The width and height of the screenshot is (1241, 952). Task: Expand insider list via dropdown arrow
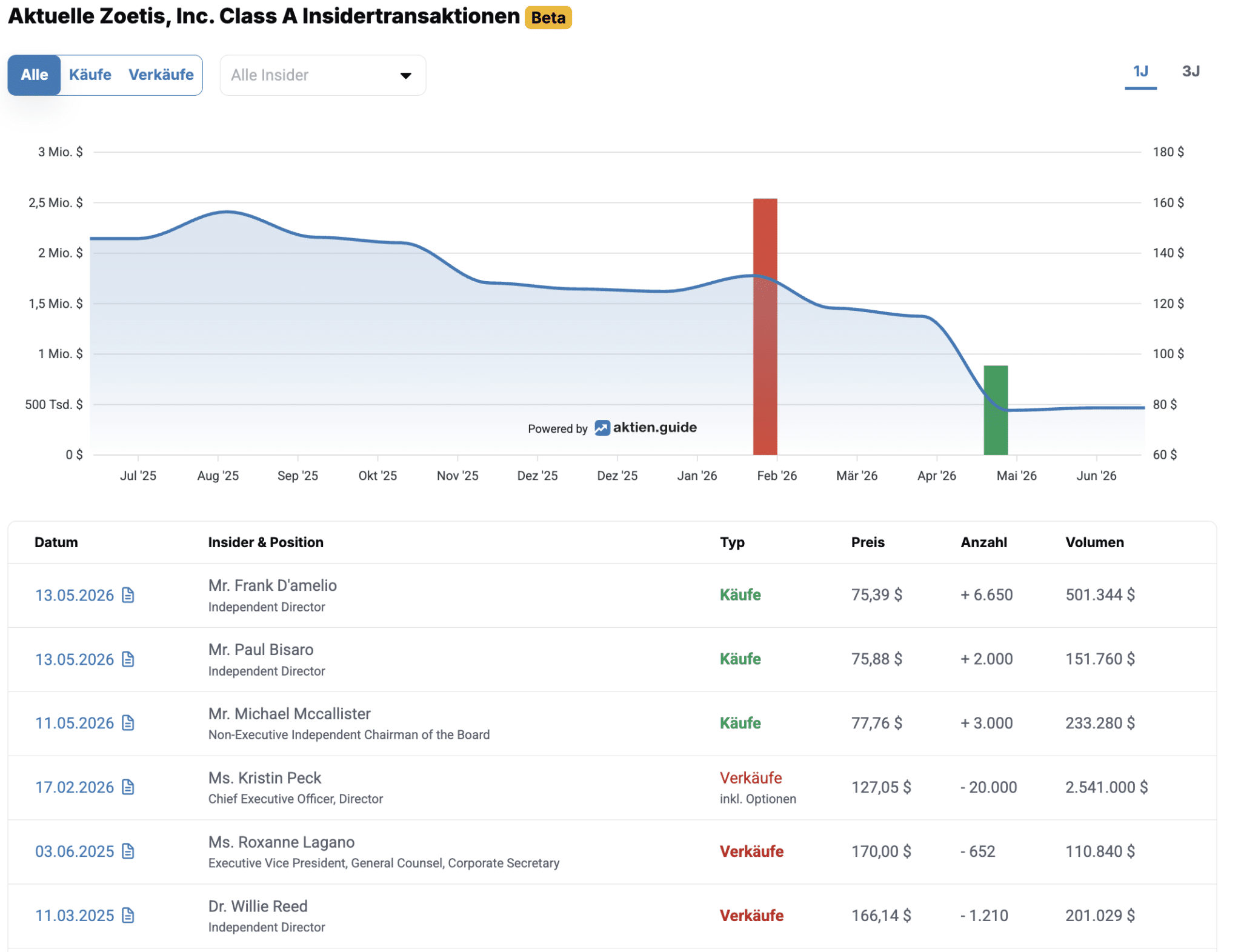click(406, 76)
